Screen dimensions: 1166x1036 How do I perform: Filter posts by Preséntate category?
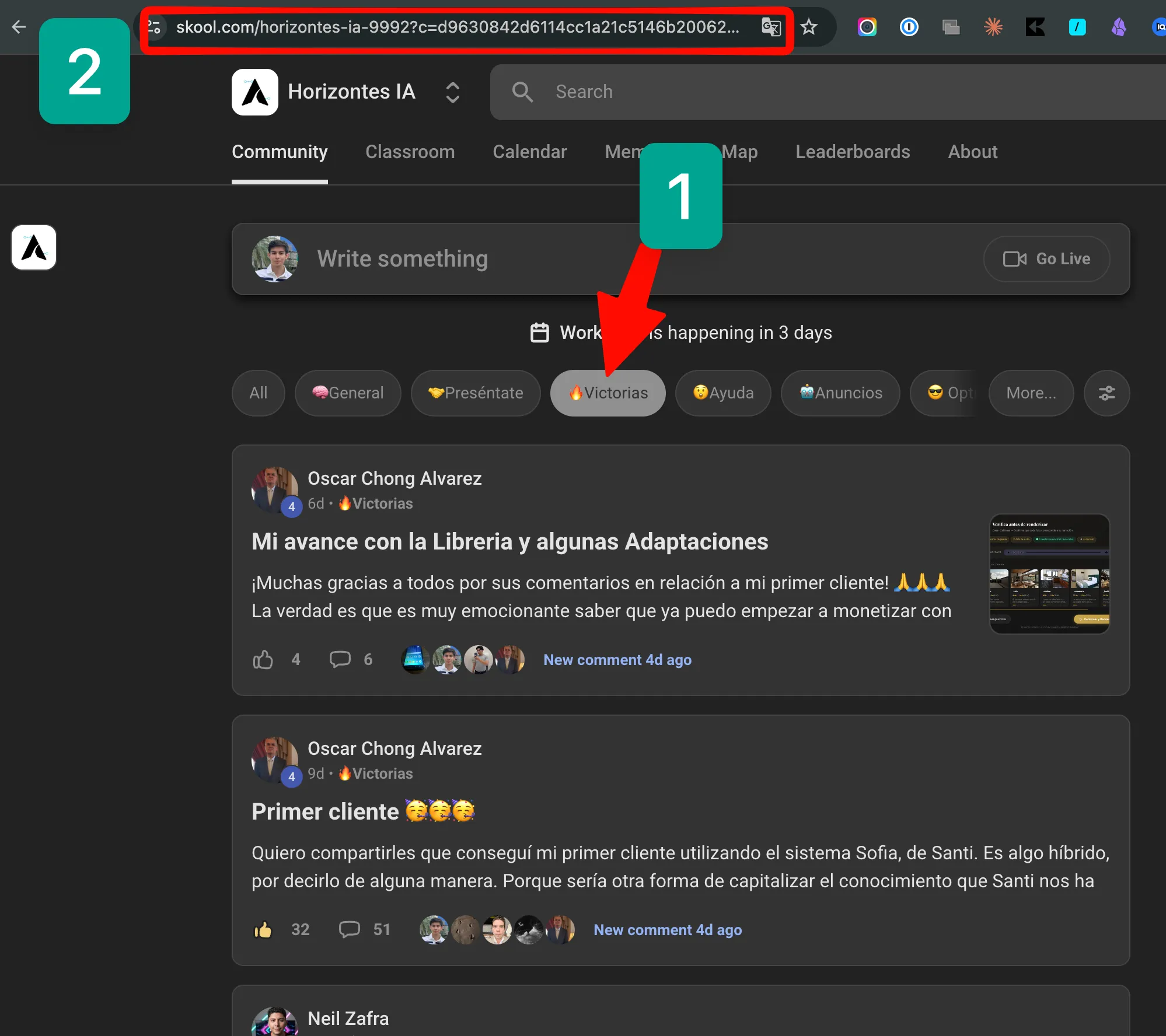pos(476,393)
